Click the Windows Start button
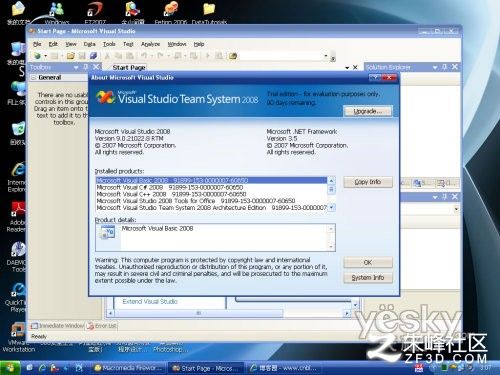Viewport: 500px width, 375px height. pyautogui.click(x=10, y=368)
